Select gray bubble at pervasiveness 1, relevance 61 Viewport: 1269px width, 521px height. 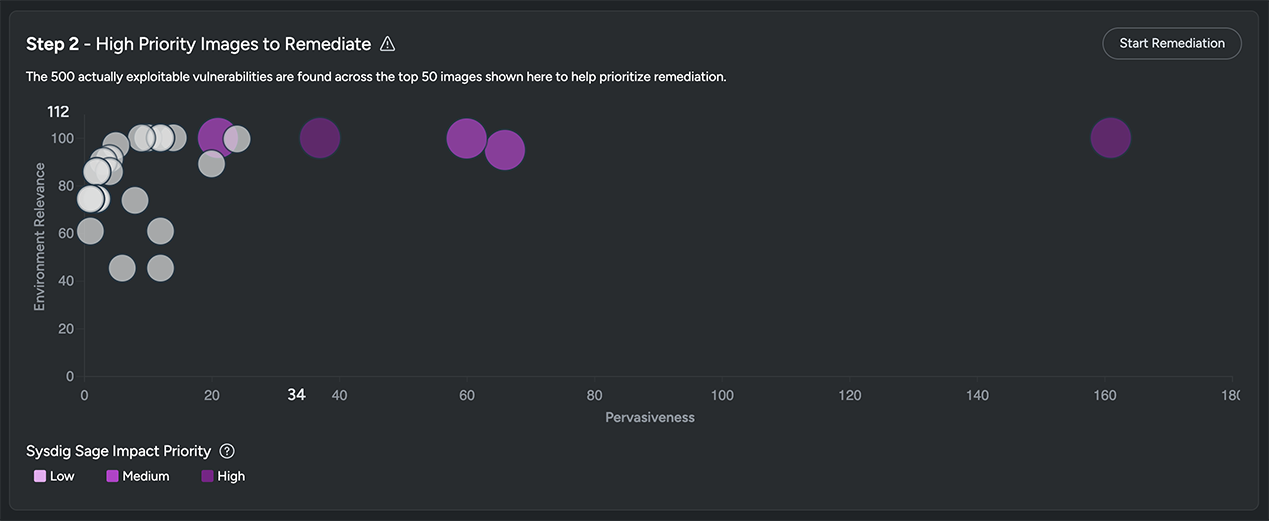point(90,231)
